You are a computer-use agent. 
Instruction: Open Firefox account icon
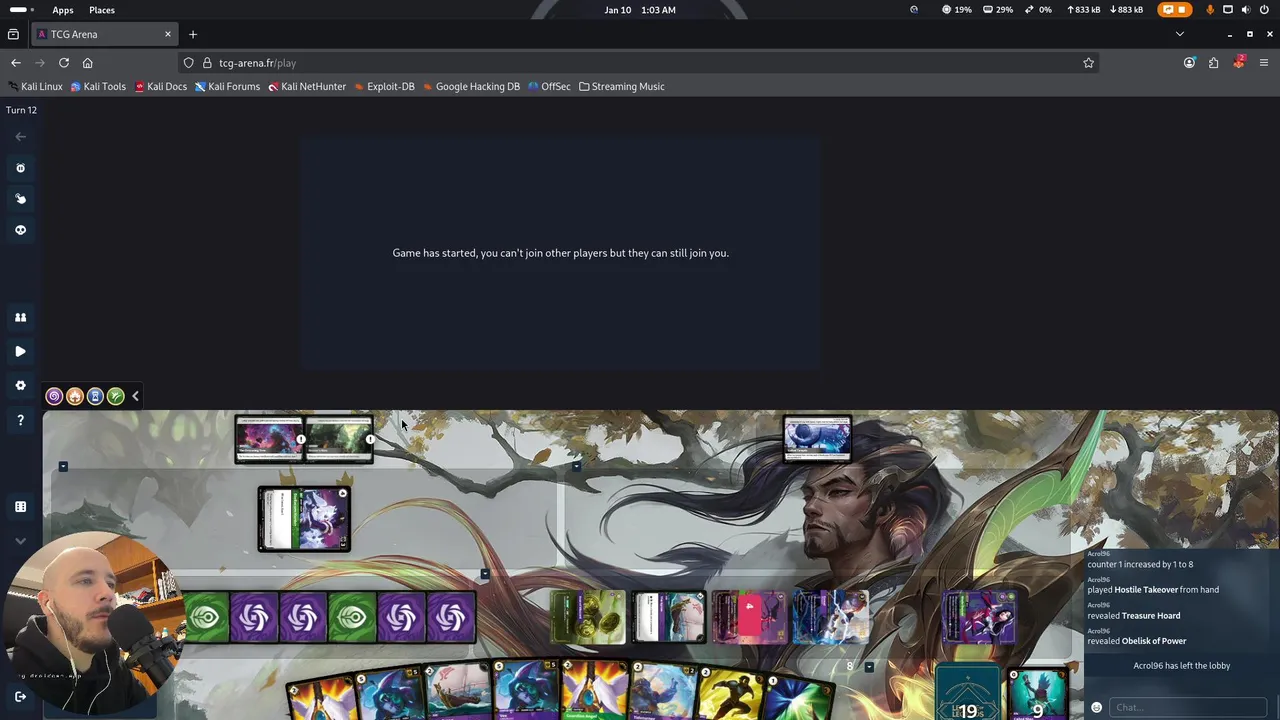[1189, 63]
